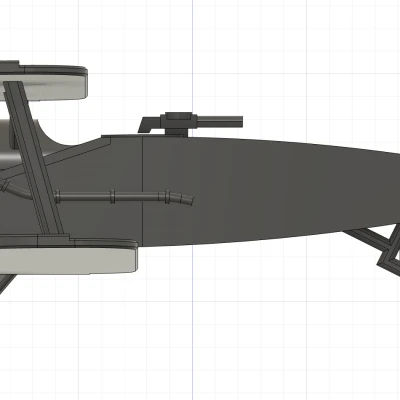
Task: Select the machine gun atop the fuselage
Action: (x=190, y=124)
